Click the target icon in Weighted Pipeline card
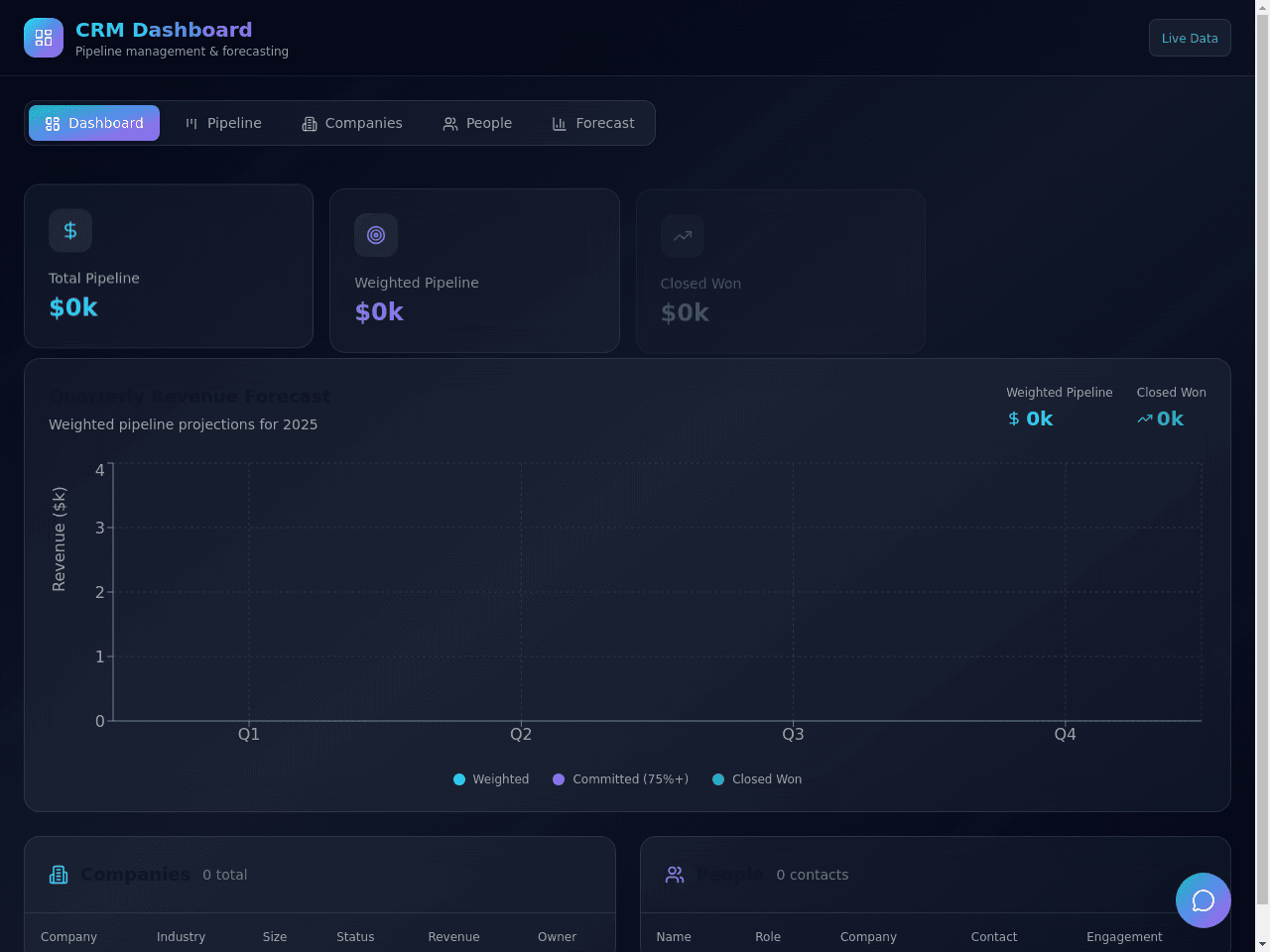This screenshot has width=1270, height=952. pos(376,235)
